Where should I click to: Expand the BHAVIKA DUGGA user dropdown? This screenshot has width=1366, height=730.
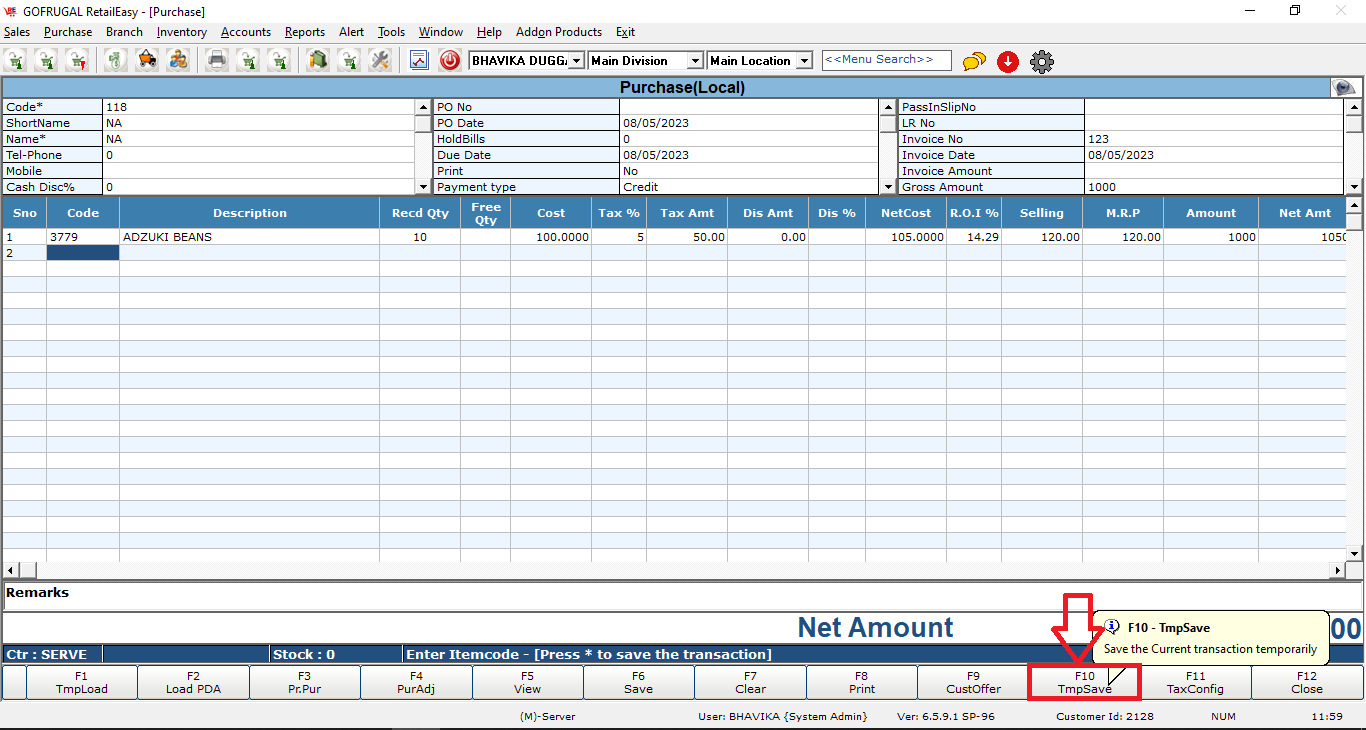[576, 61]
